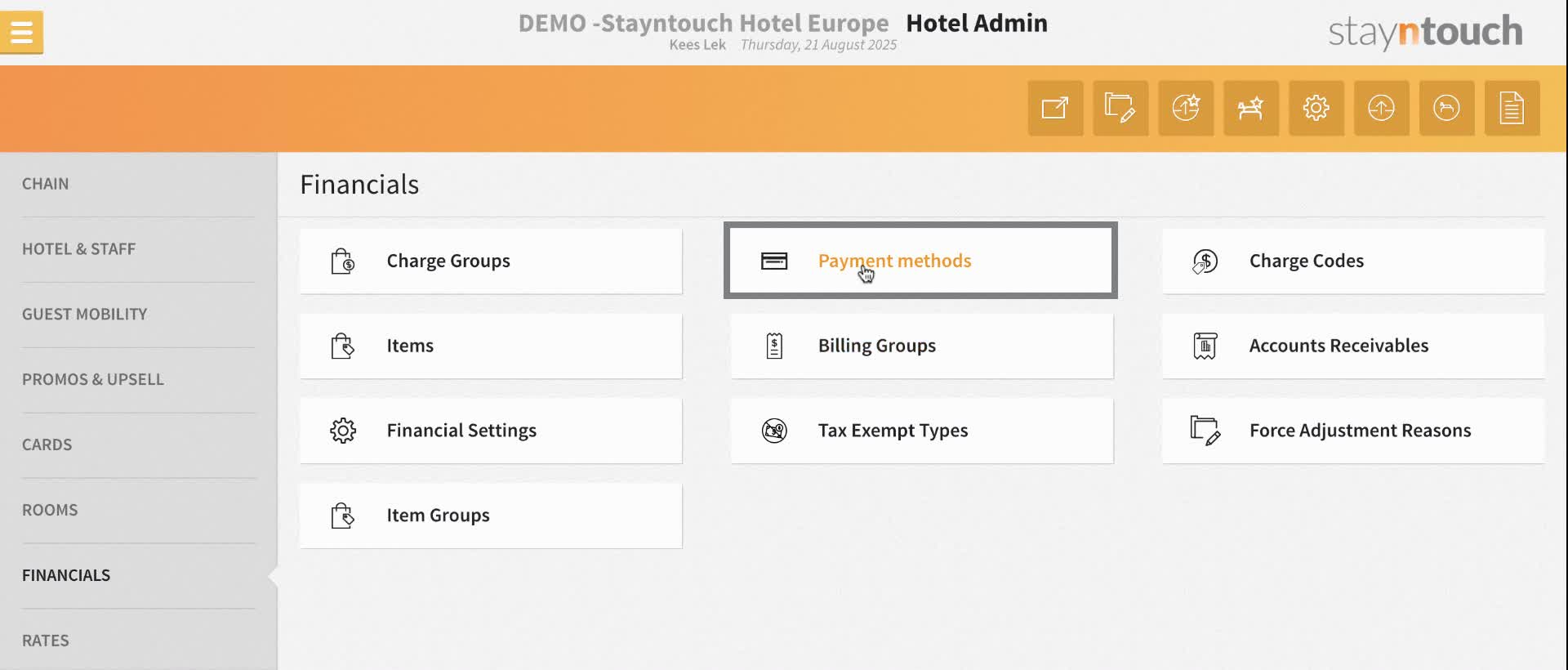Click the Charge Codes dollar icon
The image size is (1568, 670).
(x=1205, y=261)
